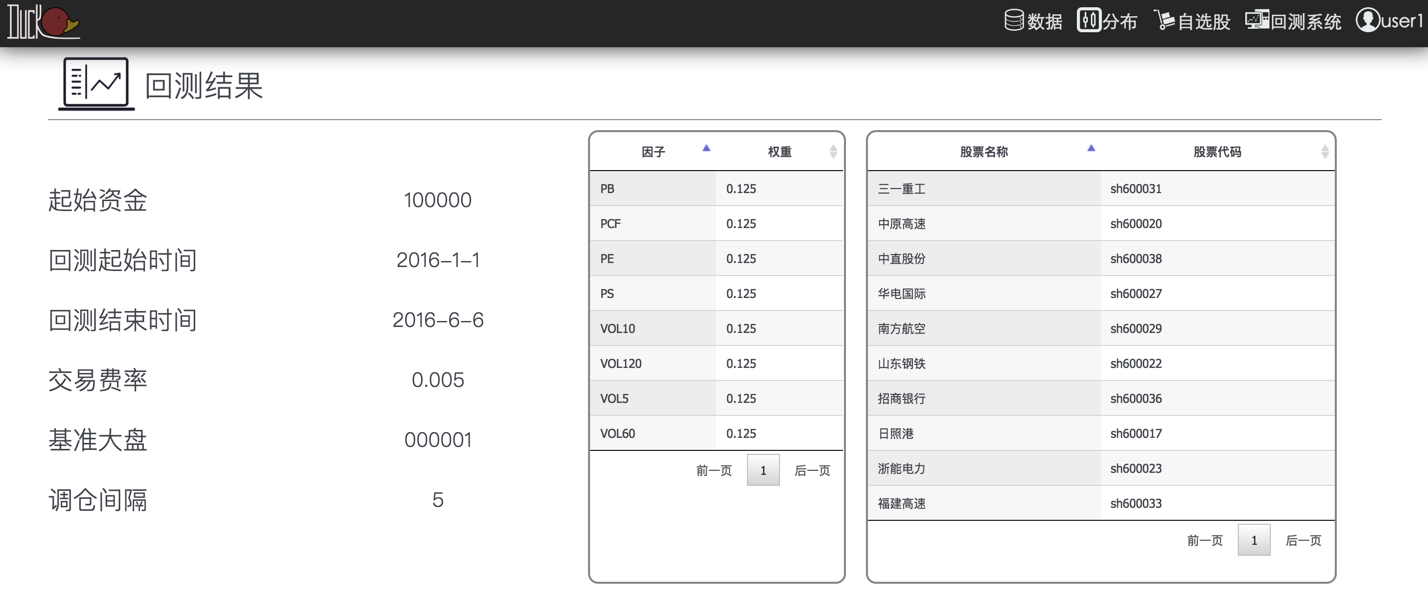Click the stock name 中直股份
The height and width of the screenshot is (602, 1428).
[x=902, y=258]
